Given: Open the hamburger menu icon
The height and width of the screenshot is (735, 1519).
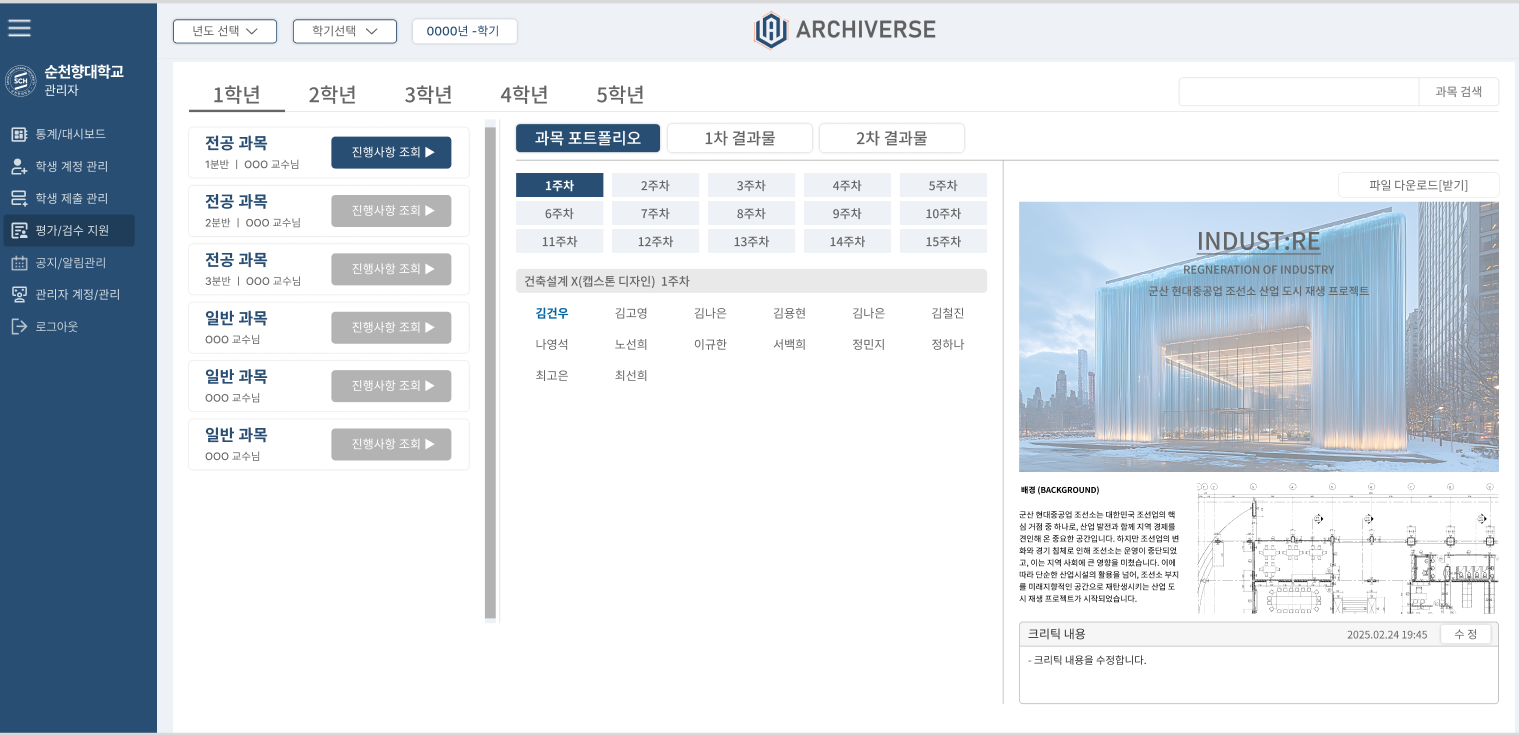Looking at the screenshot, I should pyautogui.click(x=20, y=28).
